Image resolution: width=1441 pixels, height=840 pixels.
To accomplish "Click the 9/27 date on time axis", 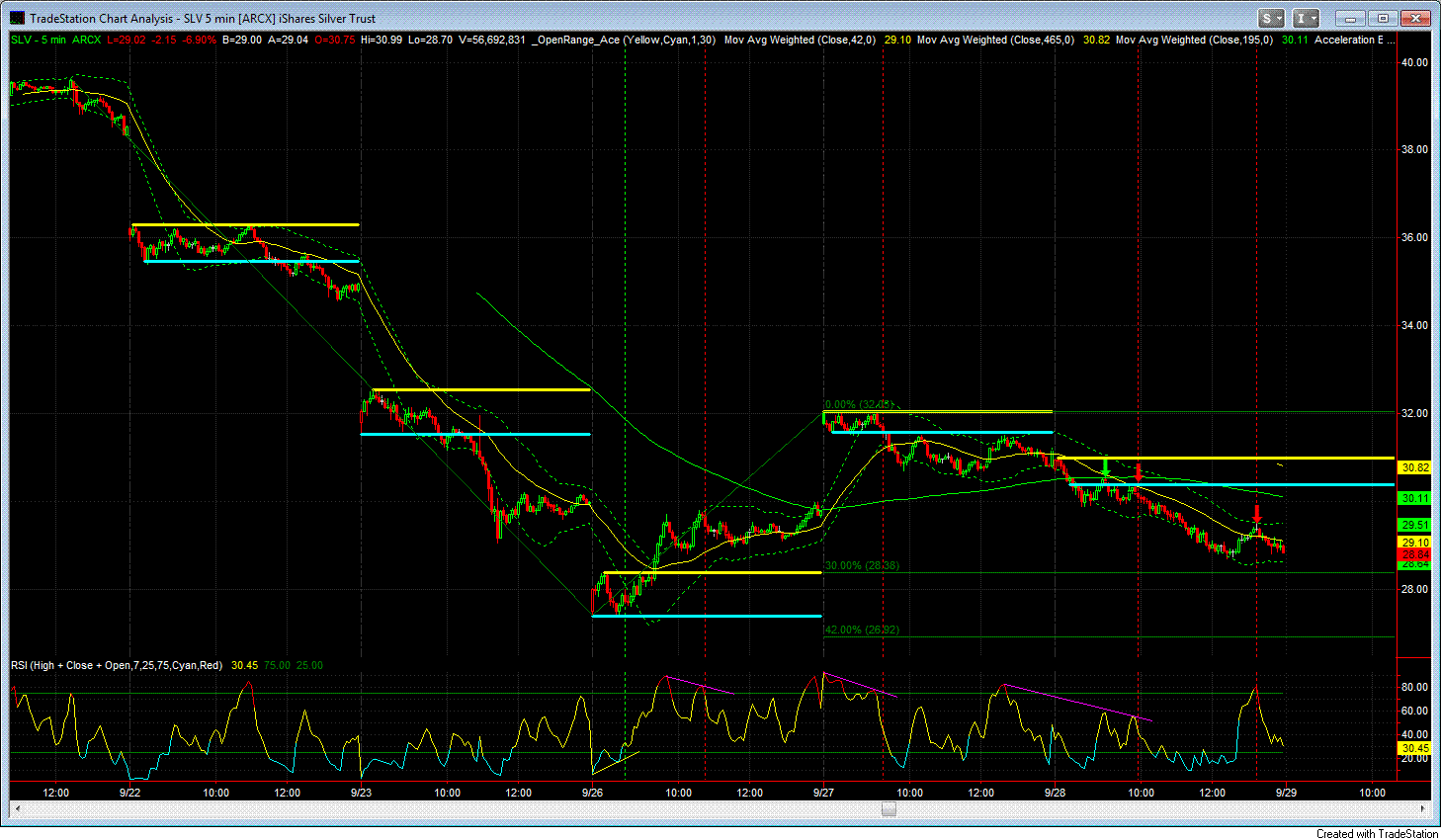I will click(x=823, y=793).
